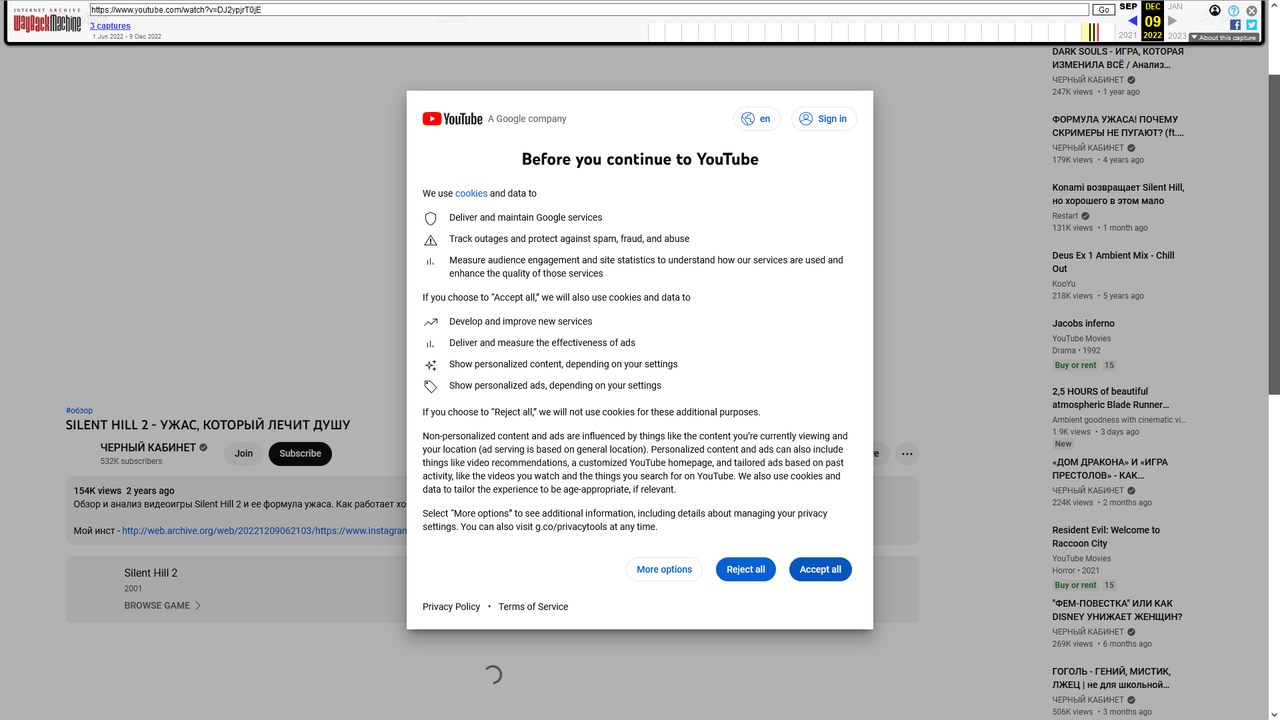This screenshot has height=720, width=1280.
Task: Close the Wayback Machine toolbar
Action: click(1251, 11)
